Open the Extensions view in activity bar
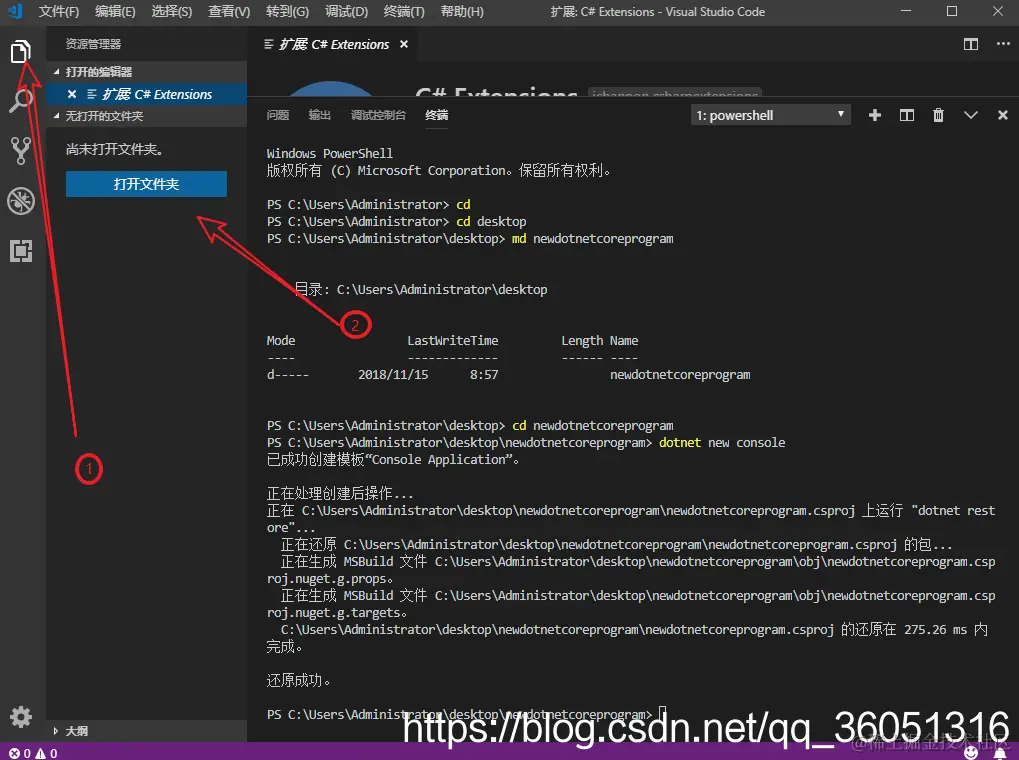Screen dimensions: 1019x760 click(21, 251)
